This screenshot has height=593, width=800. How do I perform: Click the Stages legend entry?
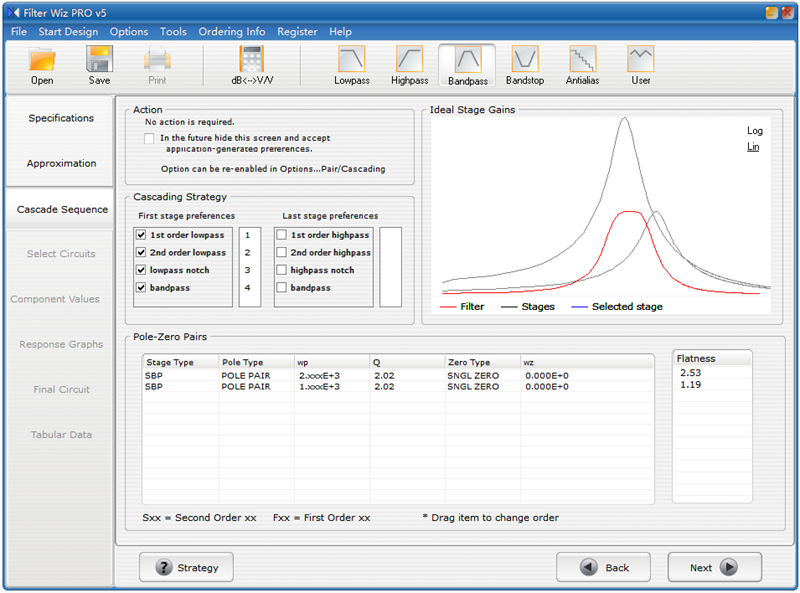click(x=528, y=306)
